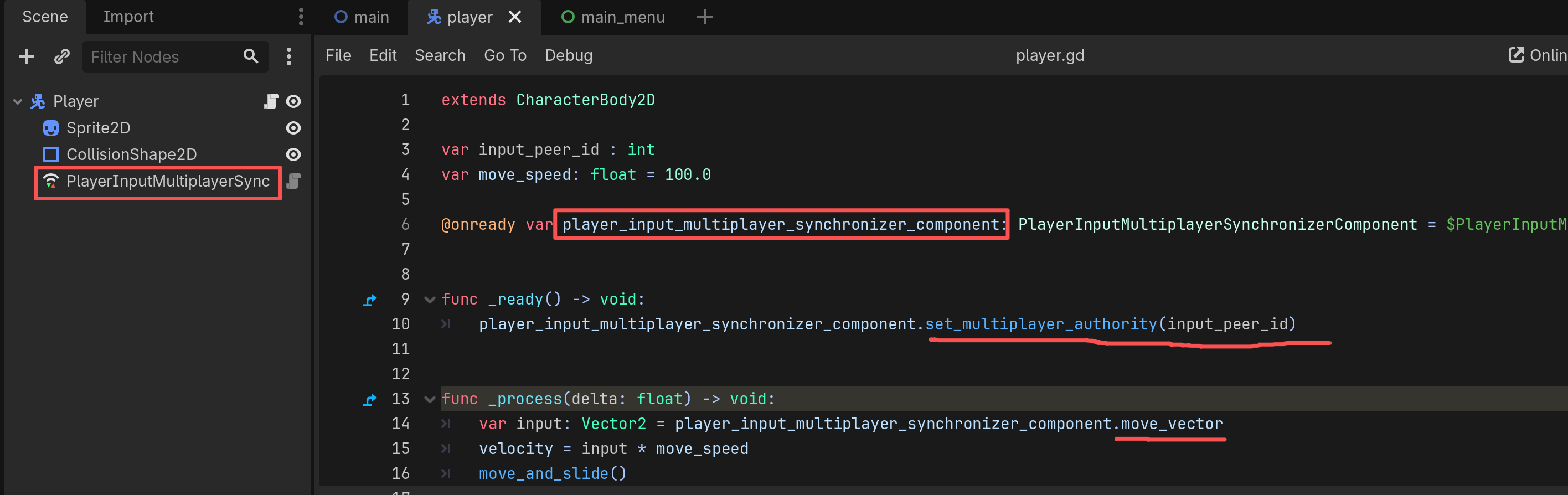Viewport: 1568px width, 495px height.
Task: Open Online docs link
Action: pyautogui.click(x=1537, y=55)
